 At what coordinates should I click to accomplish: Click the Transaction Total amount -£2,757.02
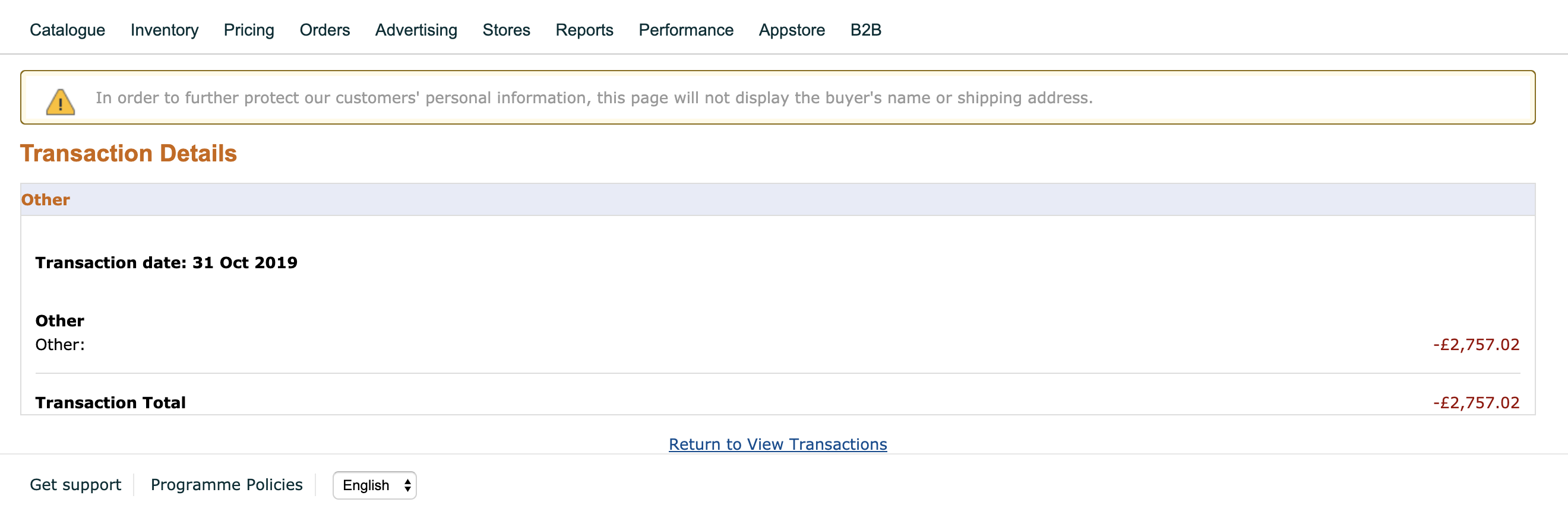click(1476, 402)
